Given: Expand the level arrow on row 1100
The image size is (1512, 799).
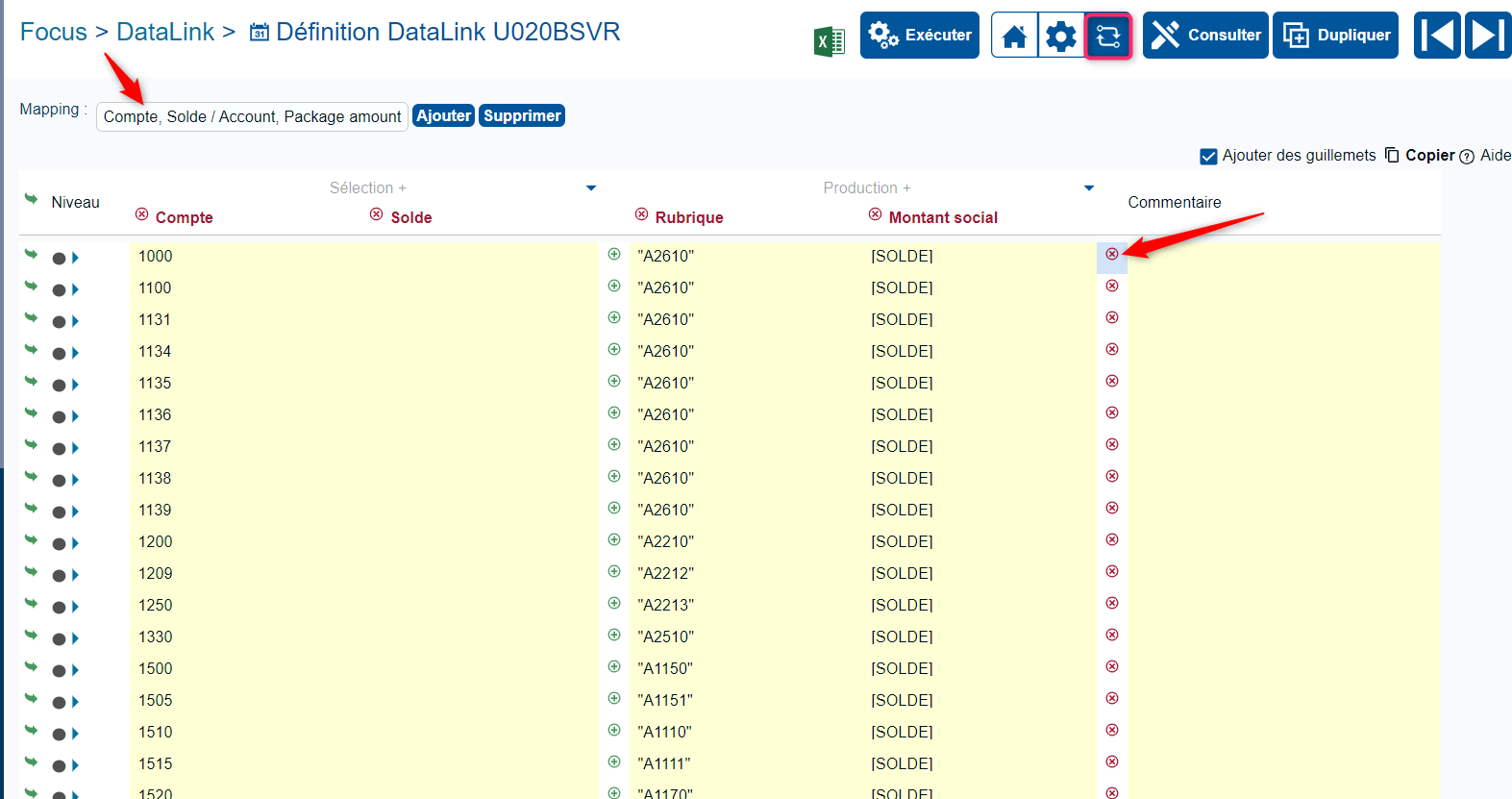Looking at the screenshot, I should pyautogui.click(x=75, y=289).
